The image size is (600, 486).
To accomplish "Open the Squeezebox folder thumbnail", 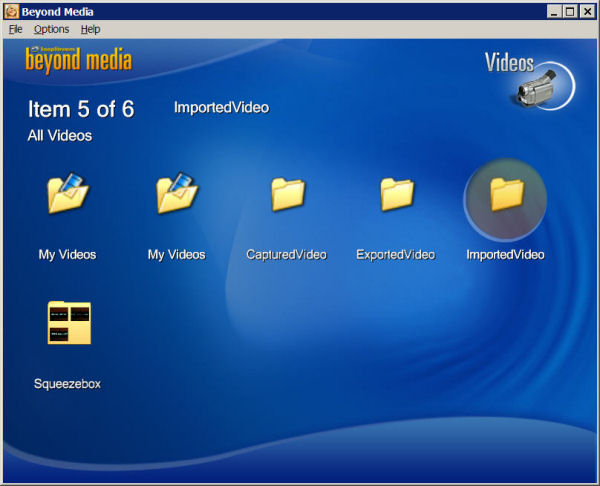I will coord(69,323).
